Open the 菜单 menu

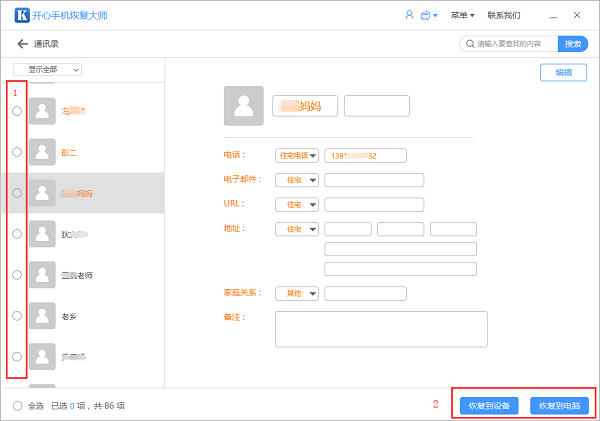[462, 15]
